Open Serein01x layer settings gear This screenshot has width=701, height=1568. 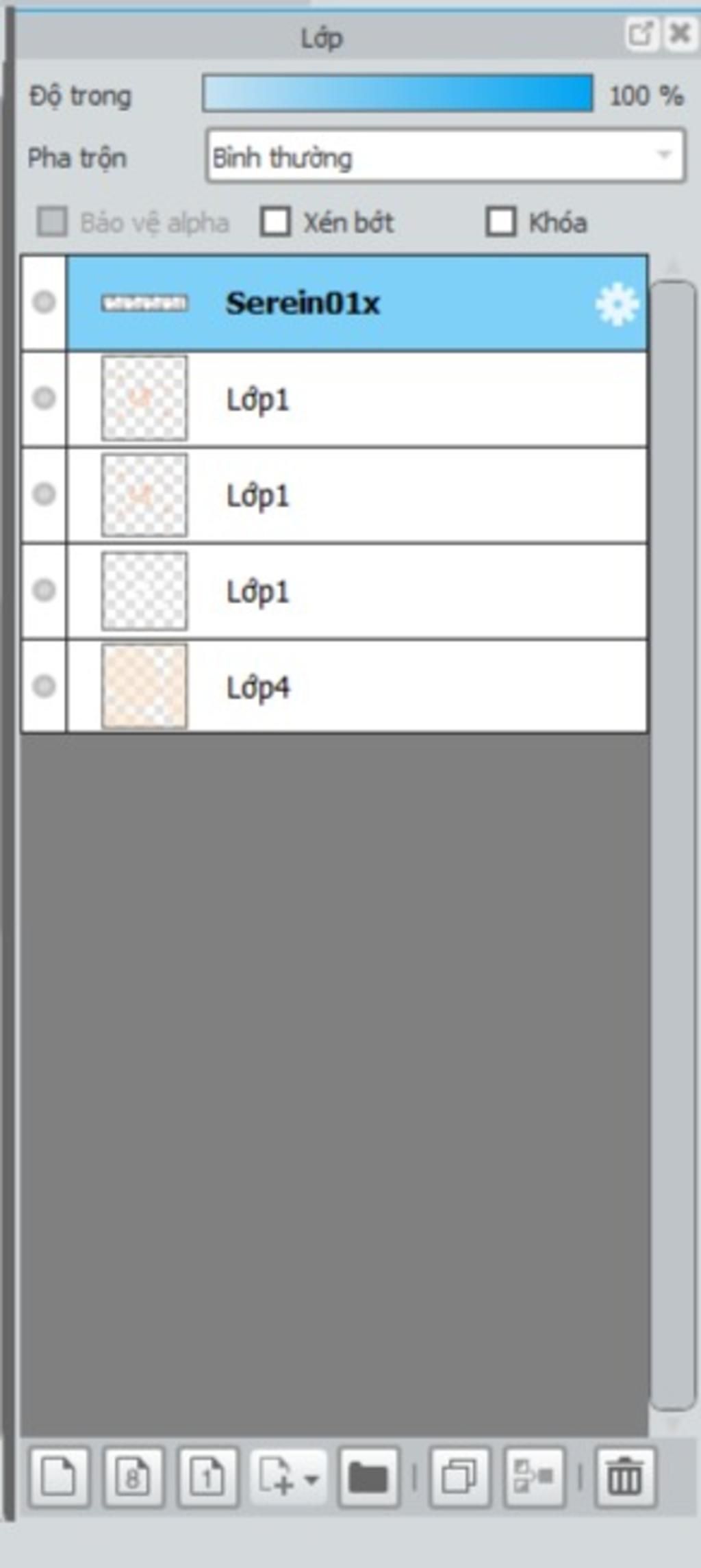tap(617, 305)
